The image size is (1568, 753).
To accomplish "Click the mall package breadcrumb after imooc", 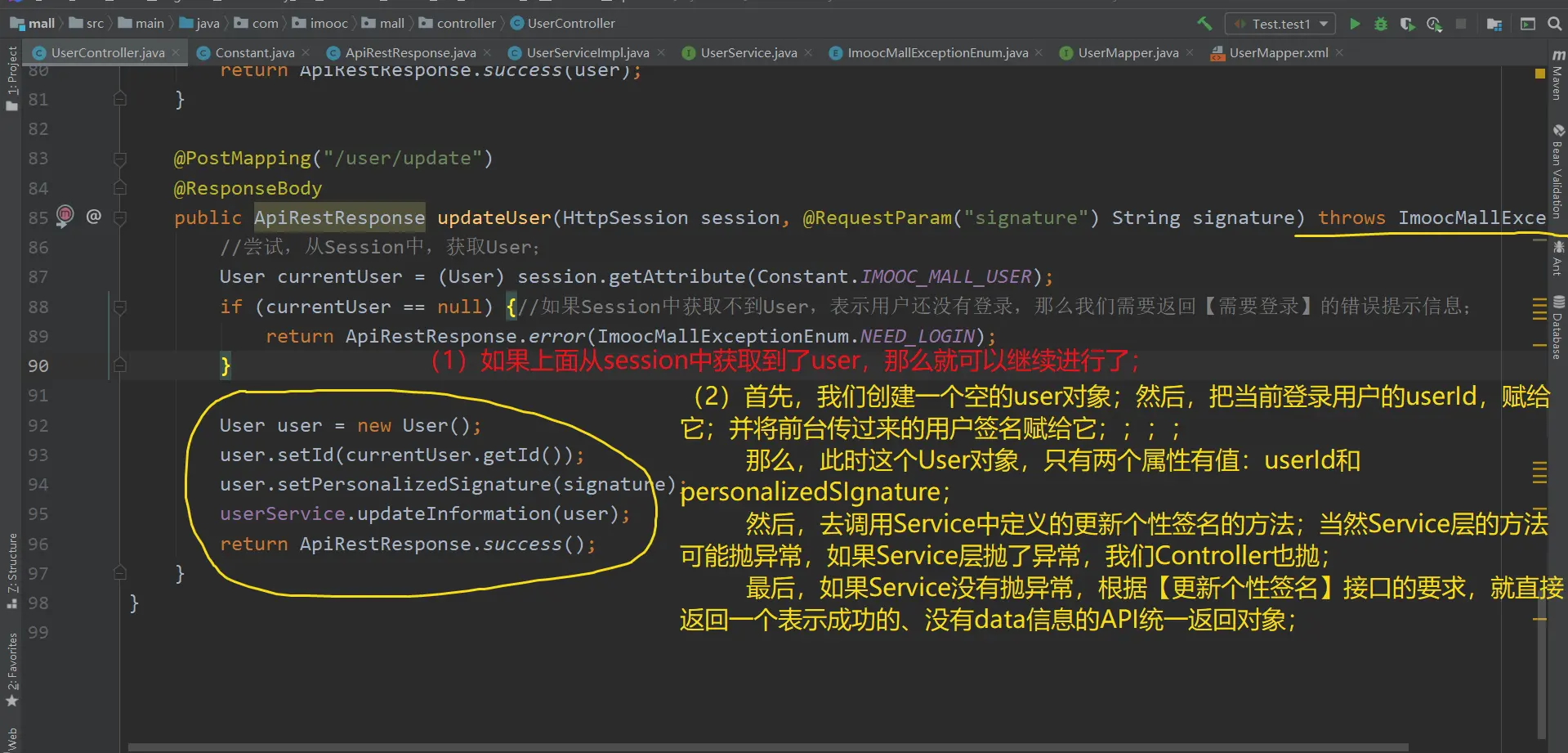I will [383, 24].
